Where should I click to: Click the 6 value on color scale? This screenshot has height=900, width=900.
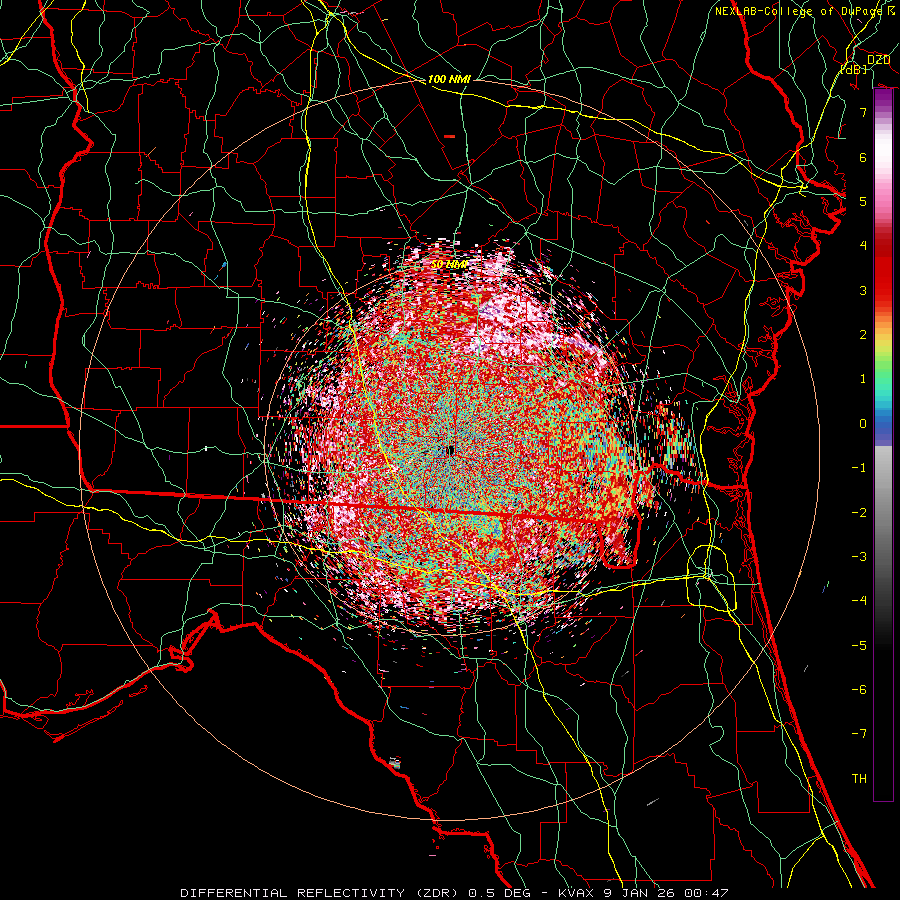[x=863, y=157]
